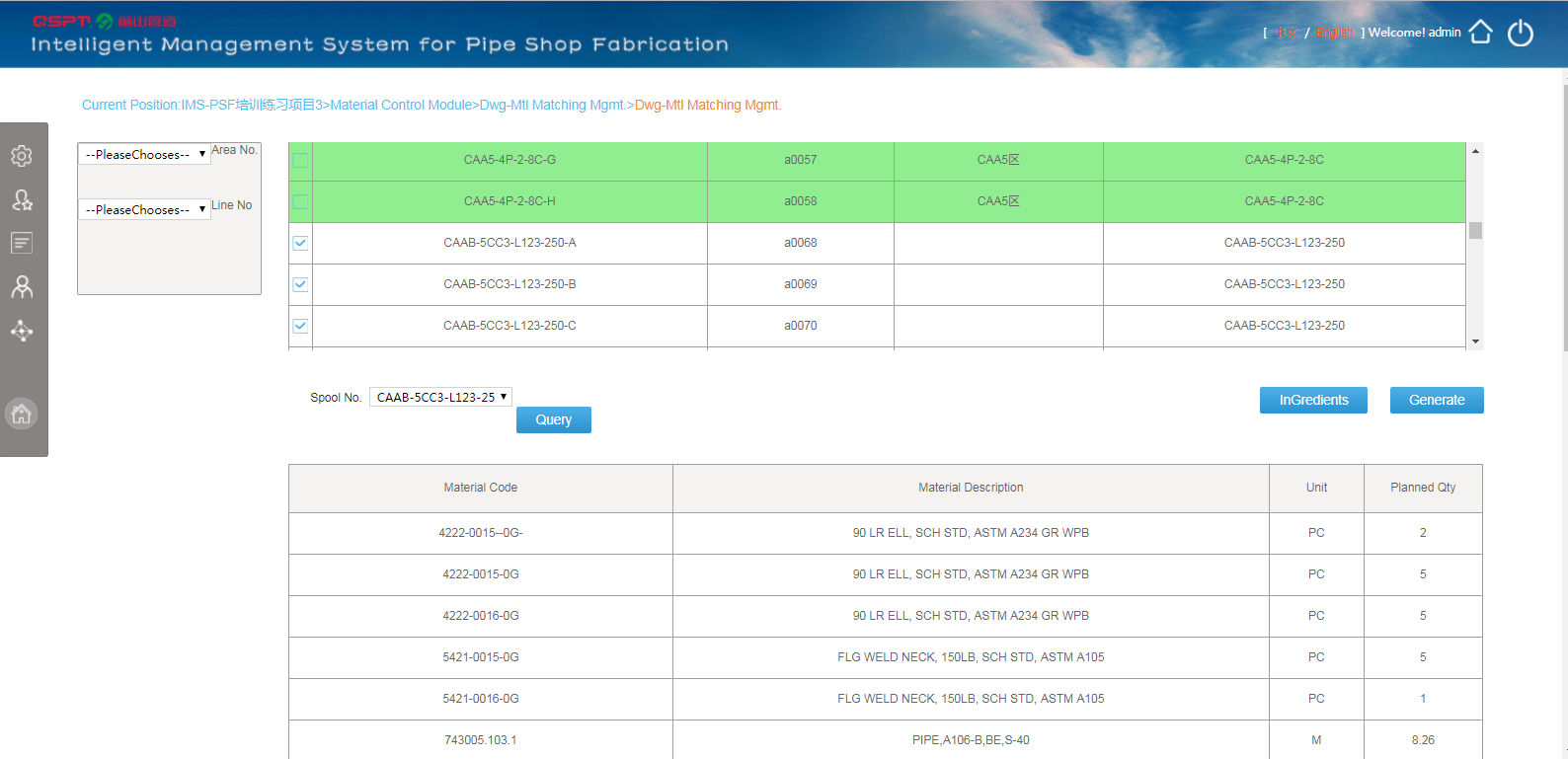Click the drawing table scrollbar thumb

1475,230
